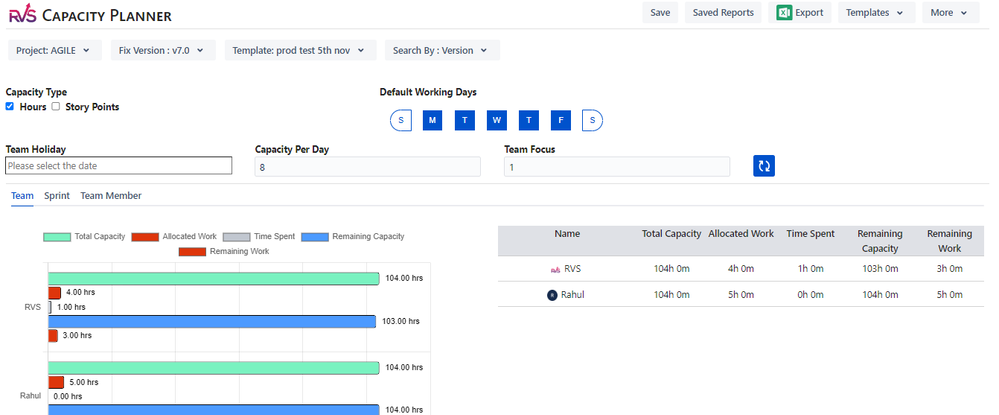The width and height of the screenshot is (999, 415).
Task: Click the Excel icon on Export
Action: pyautogui.click(x=785, y=13)
